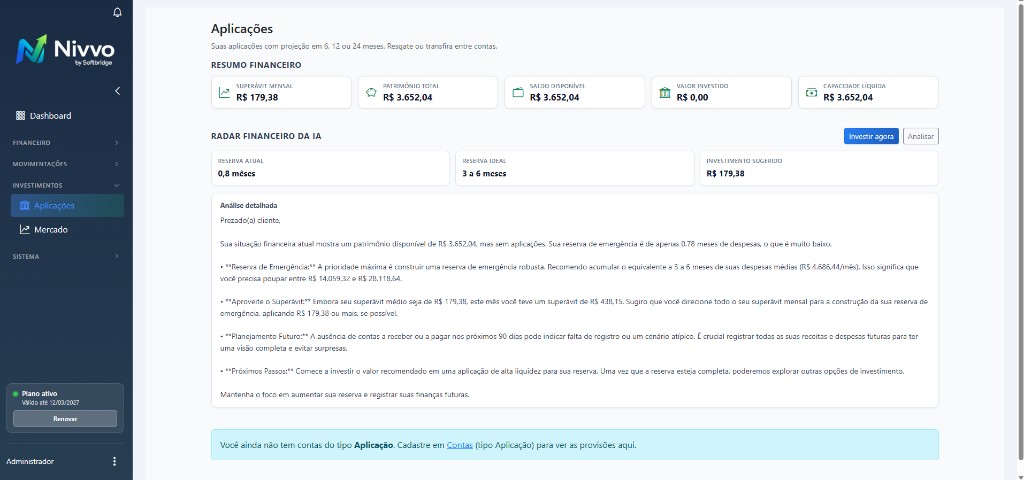The height and width of the screenshot is (480, 1024).
Task: Expand the Sistema menu section
Action: point(66,257)
